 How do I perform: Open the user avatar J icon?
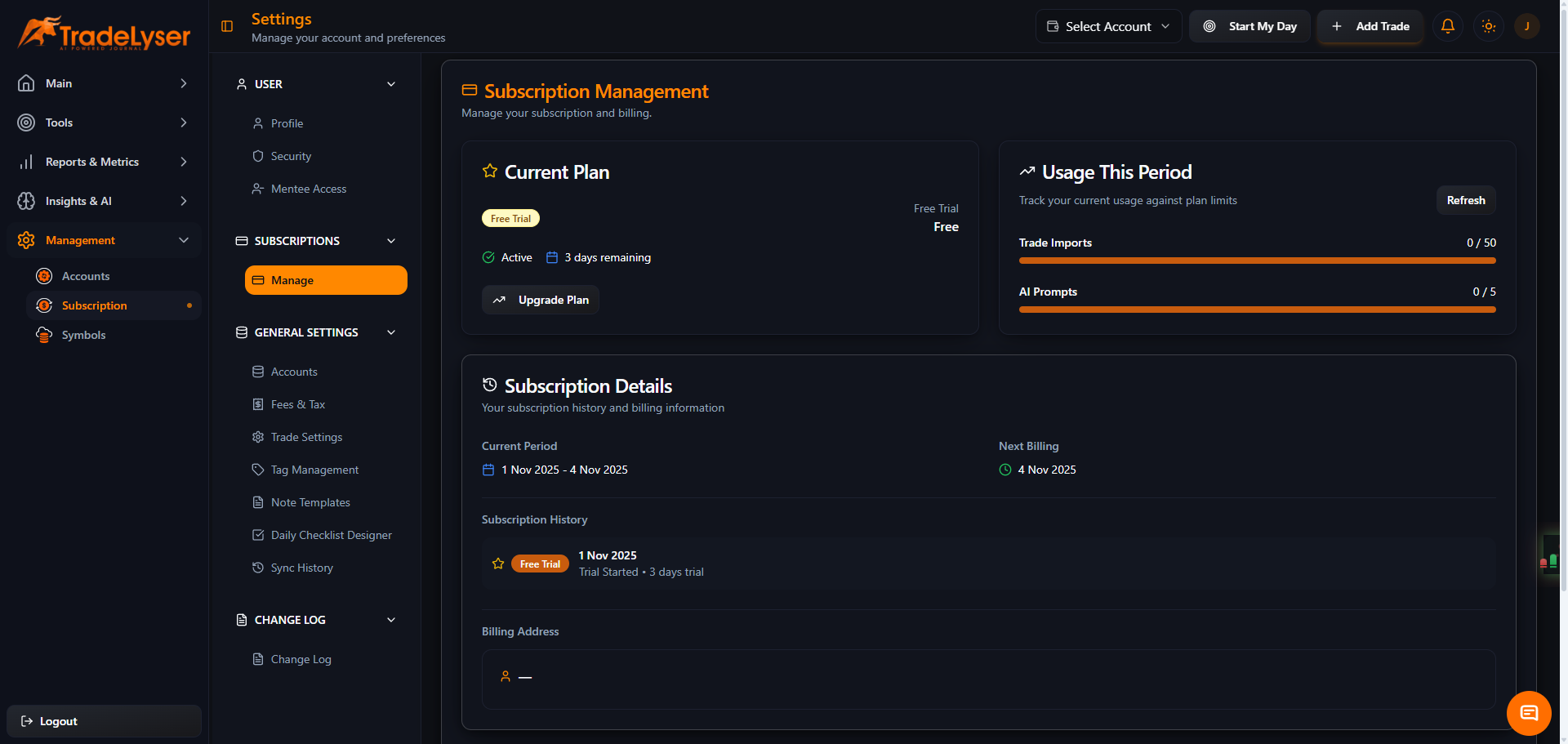(1527, 26)
